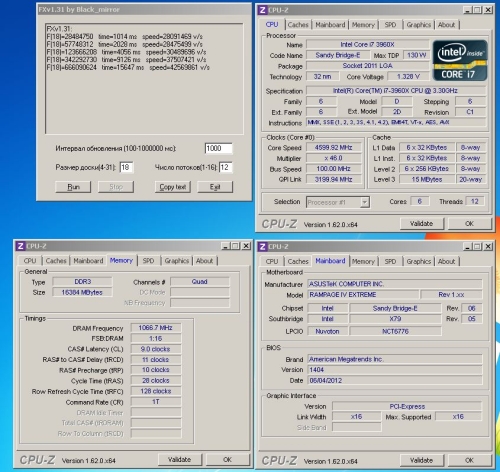Screen dimensions: 500x472
Task: Minimize the Mainboard CPU-Z window
Action: pyautogui.click(x=468, y=247)
